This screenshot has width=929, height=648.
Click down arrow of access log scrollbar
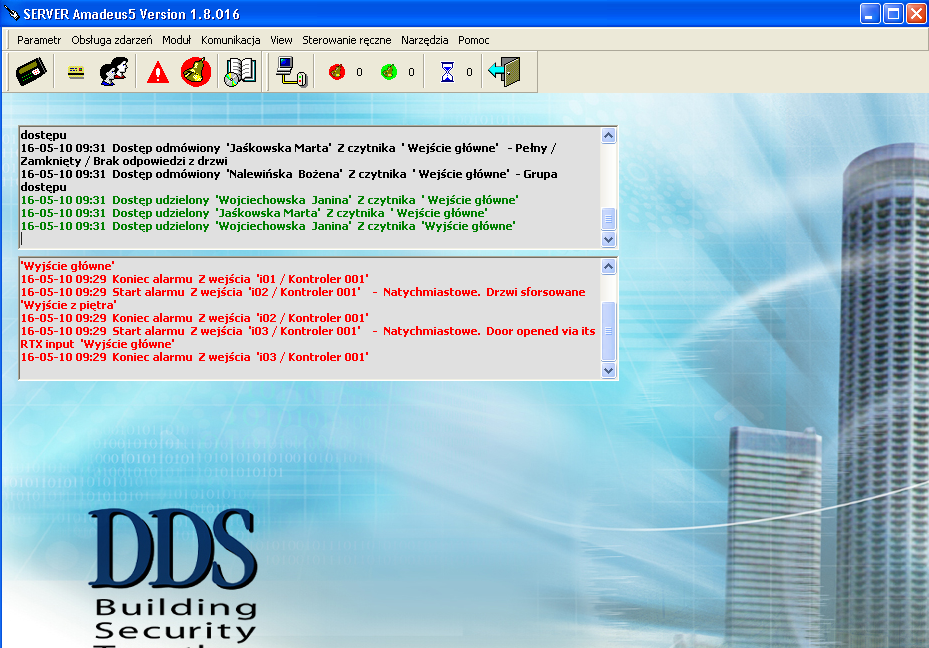(608, 239)
